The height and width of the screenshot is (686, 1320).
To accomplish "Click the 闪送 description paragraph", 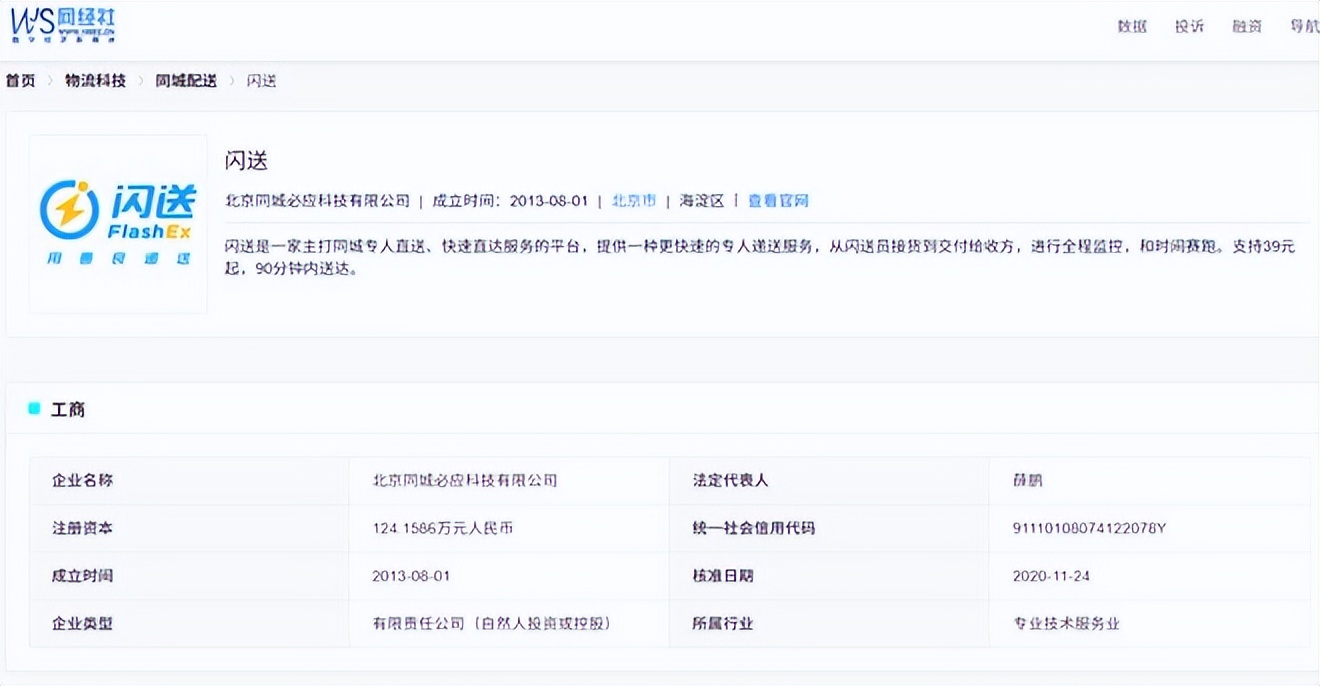I will pos(760,258).
